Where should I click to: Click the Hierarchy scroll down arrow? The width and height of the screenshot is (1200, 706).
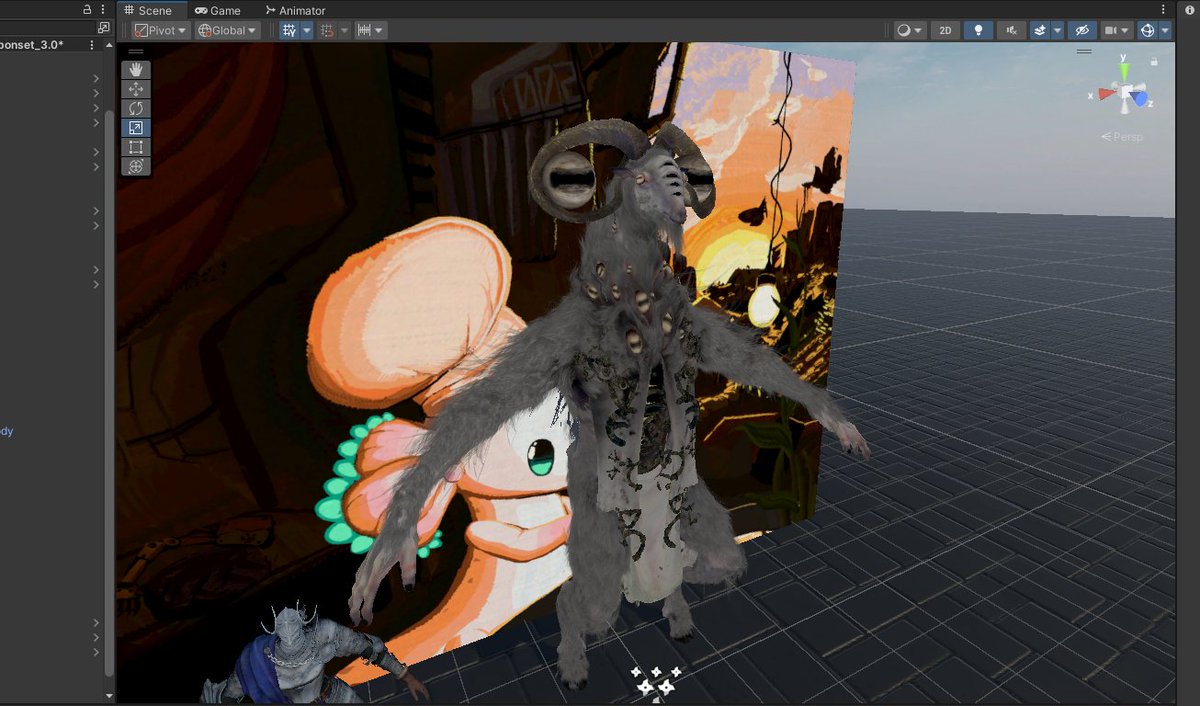click(x=109, y=694)
